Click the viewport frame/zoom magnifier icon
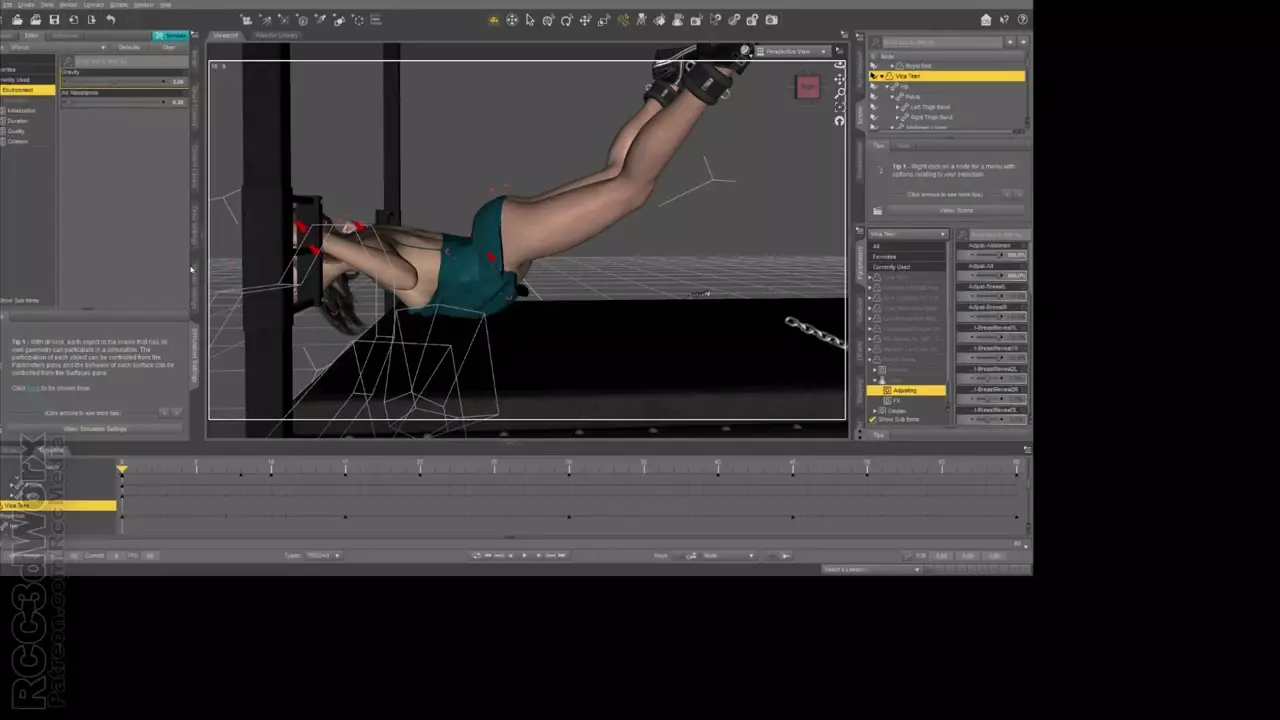This screenshot has height=720, width=1280. [x=839, y=93]
